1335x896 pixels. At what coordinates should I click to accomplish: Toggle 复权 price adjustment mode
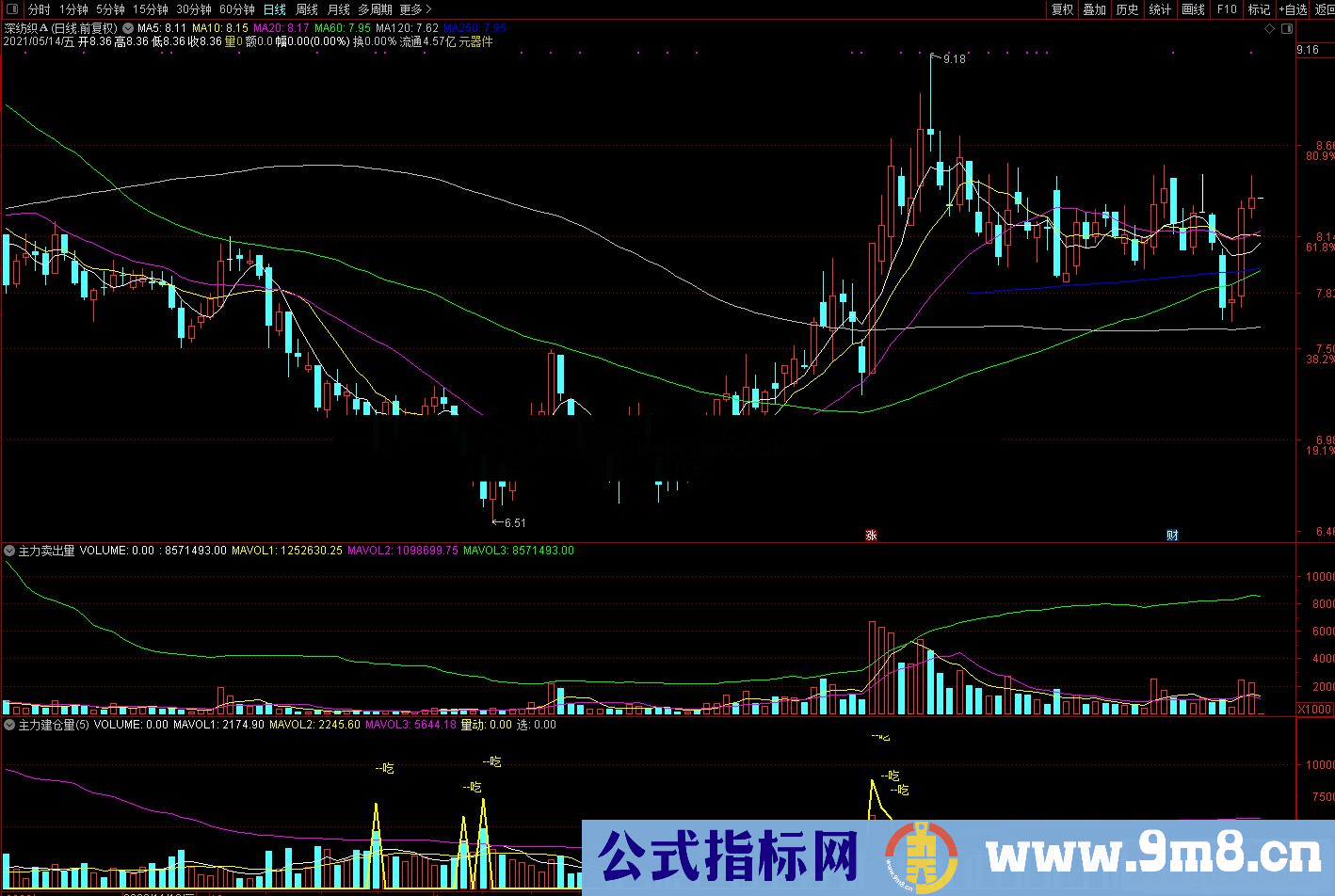click(1062, 9)
